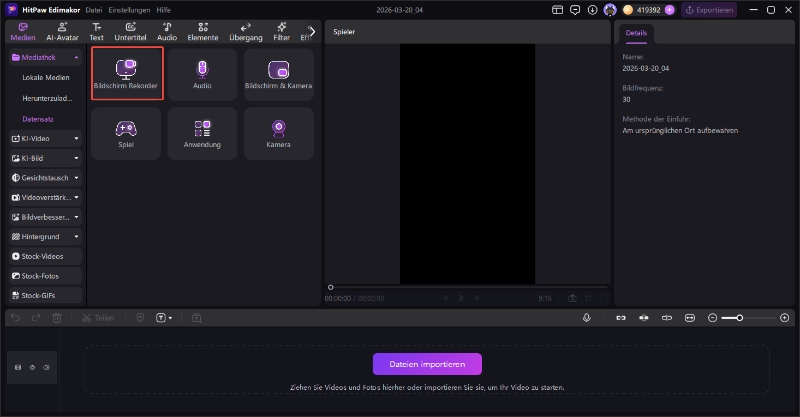Screen dimensions: 800x417
Task: Click the microphone voiceover icon in timeline toolbar
Action: click(587, 317)
